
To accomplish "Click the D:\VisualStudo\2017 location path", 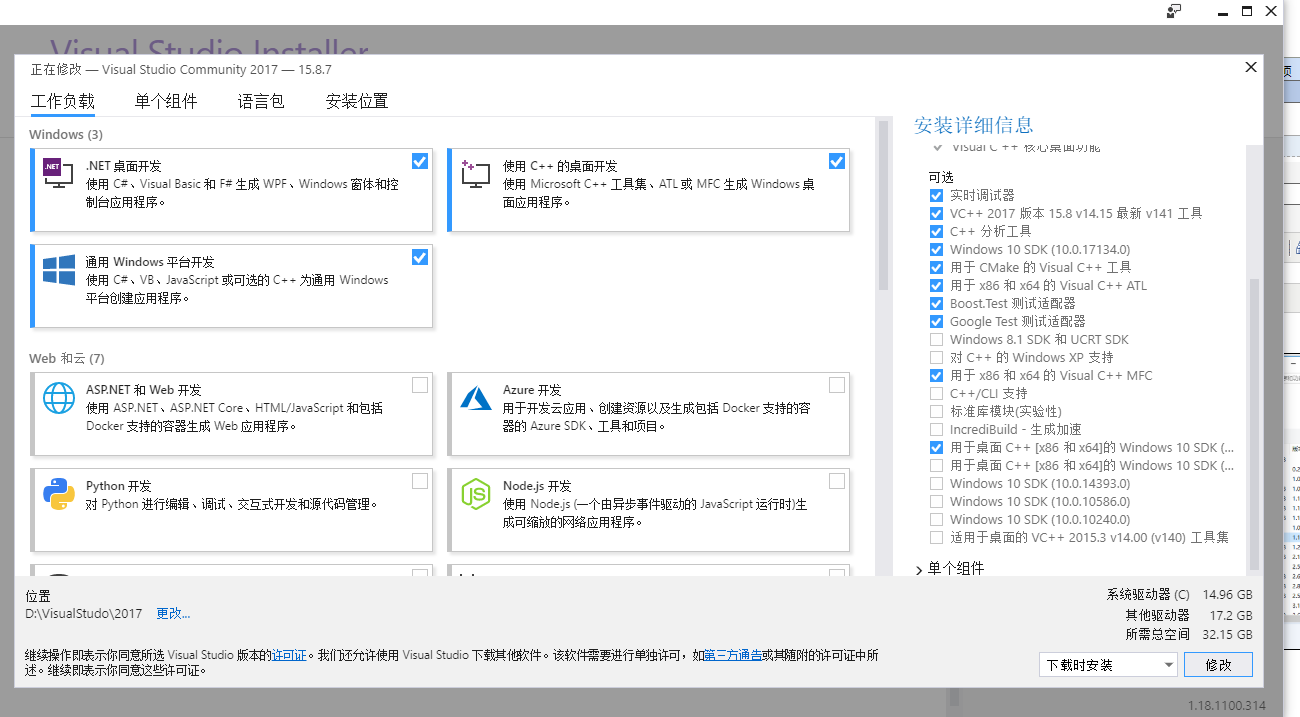I will [x=84, y=613].
